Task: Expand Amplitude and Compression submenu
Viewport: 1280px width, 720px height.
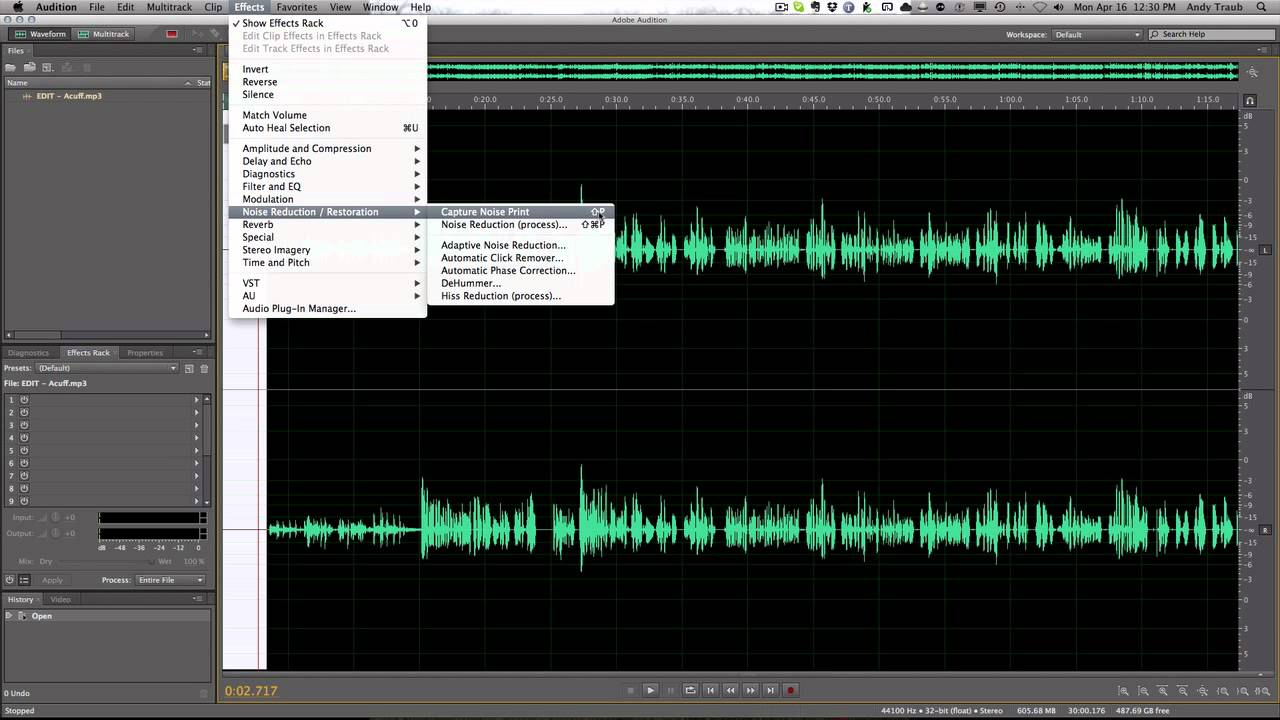Action: point(328,149)
